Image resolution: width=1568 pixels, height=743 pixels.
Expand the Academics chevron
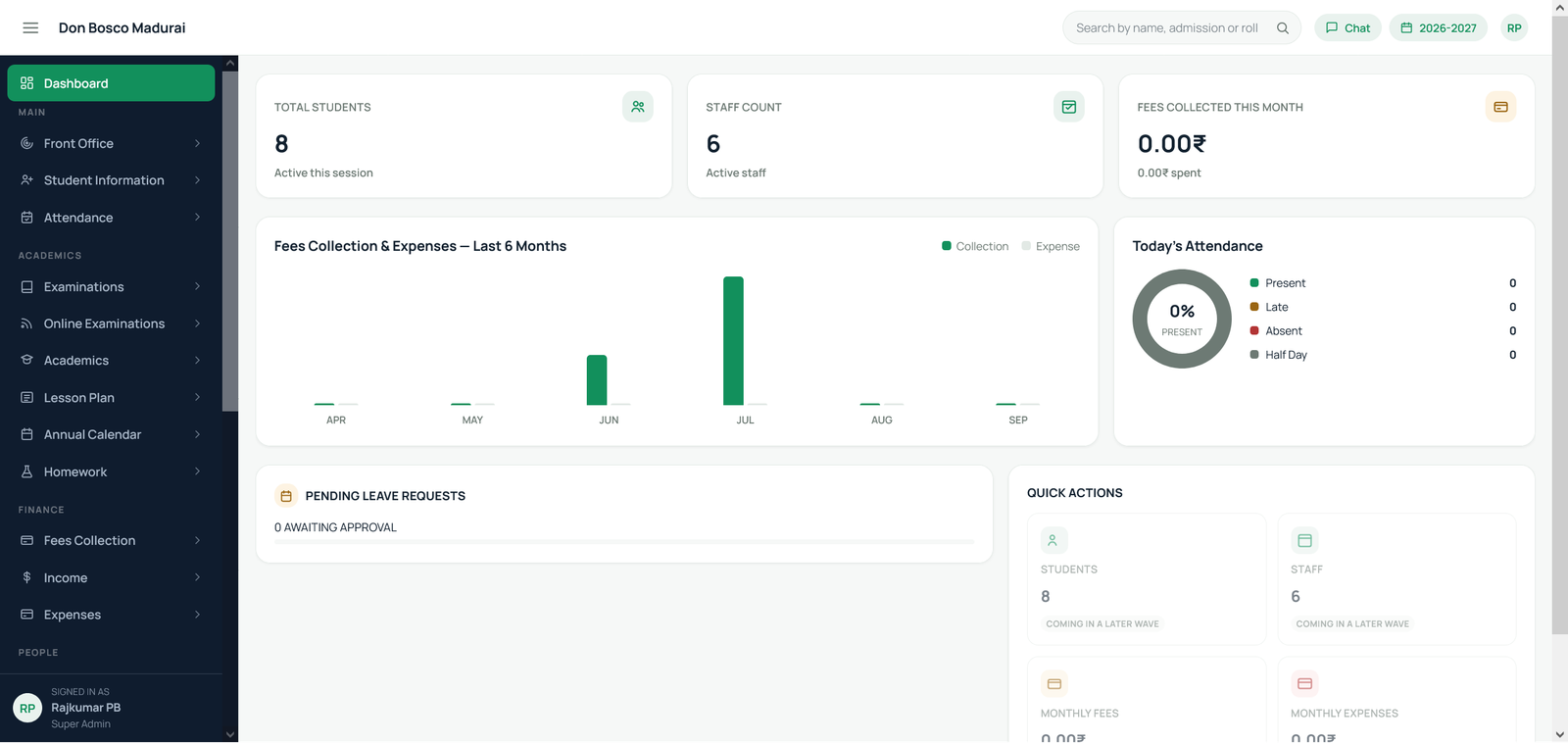(197, 361)
